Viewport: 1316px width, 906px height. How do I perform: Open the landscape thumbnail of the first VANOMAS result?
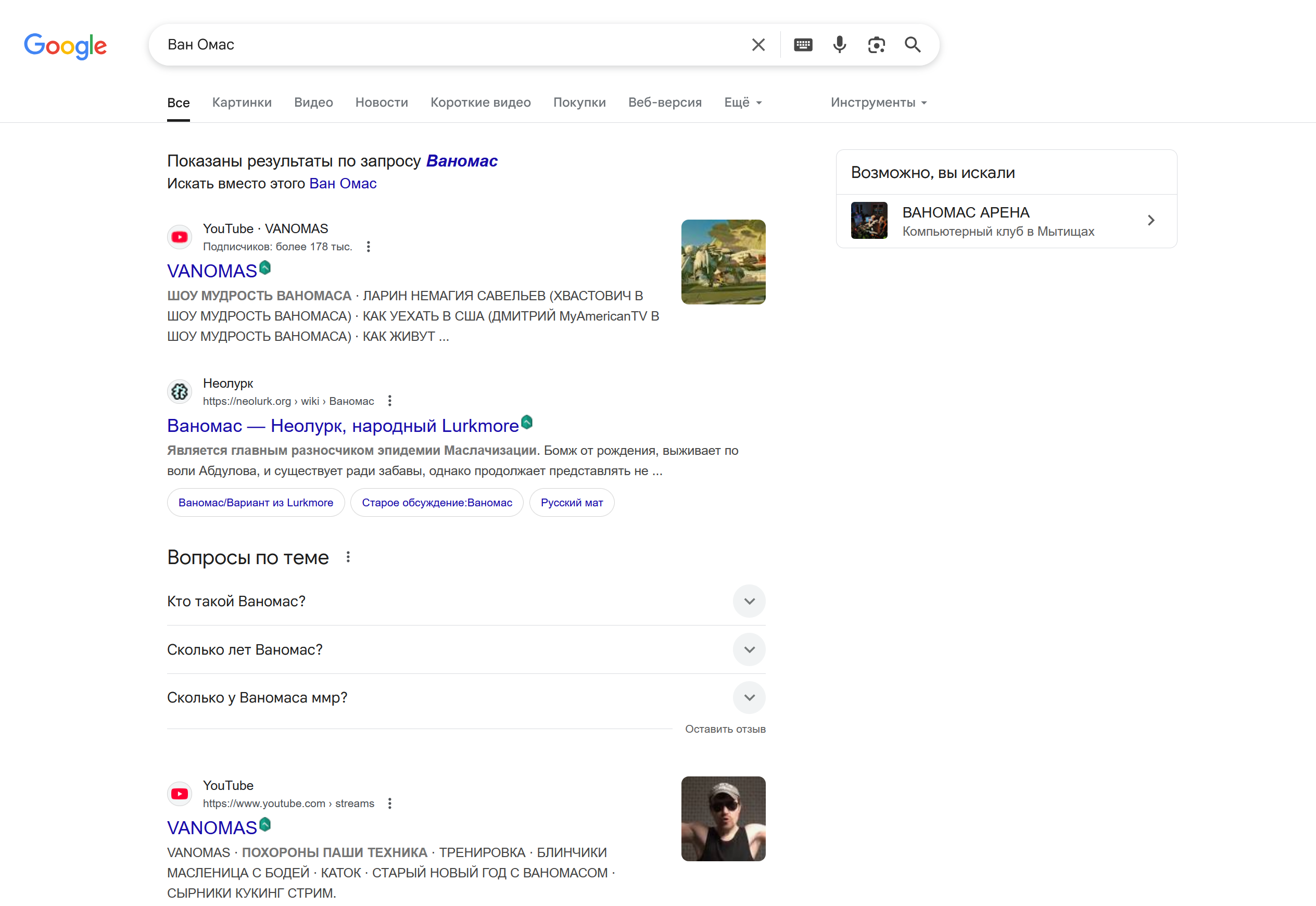tap(723, 262)
